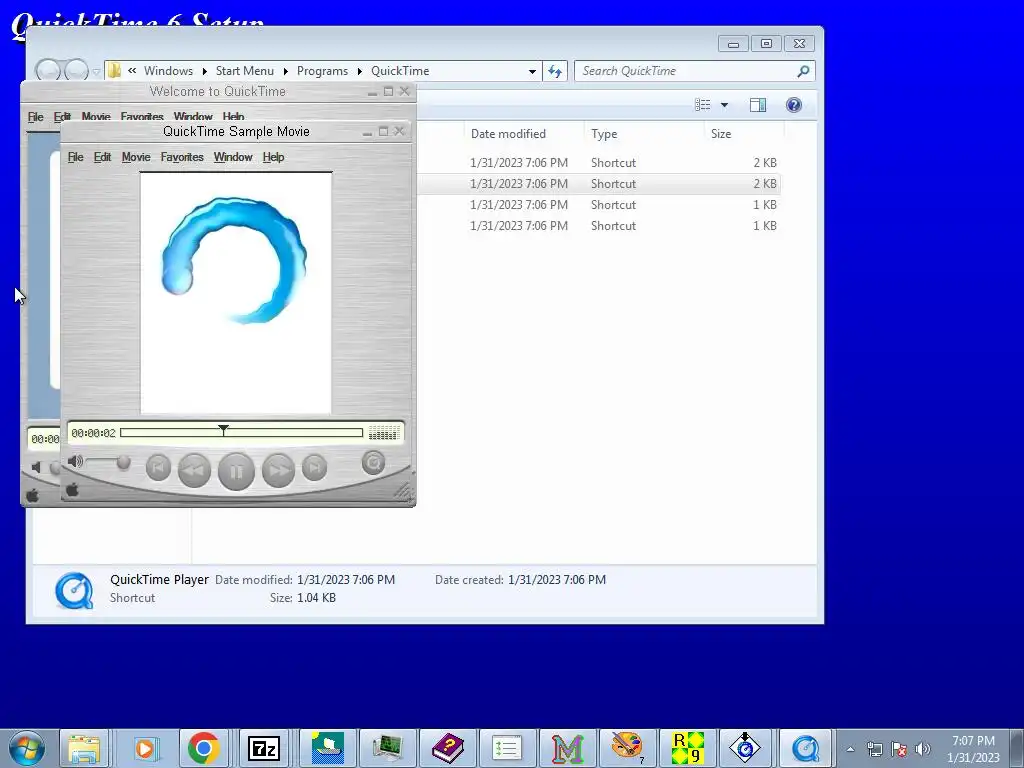
Task: Open Edit menu in QuickTime Sample Movie
Action: (x=102, y=157)
